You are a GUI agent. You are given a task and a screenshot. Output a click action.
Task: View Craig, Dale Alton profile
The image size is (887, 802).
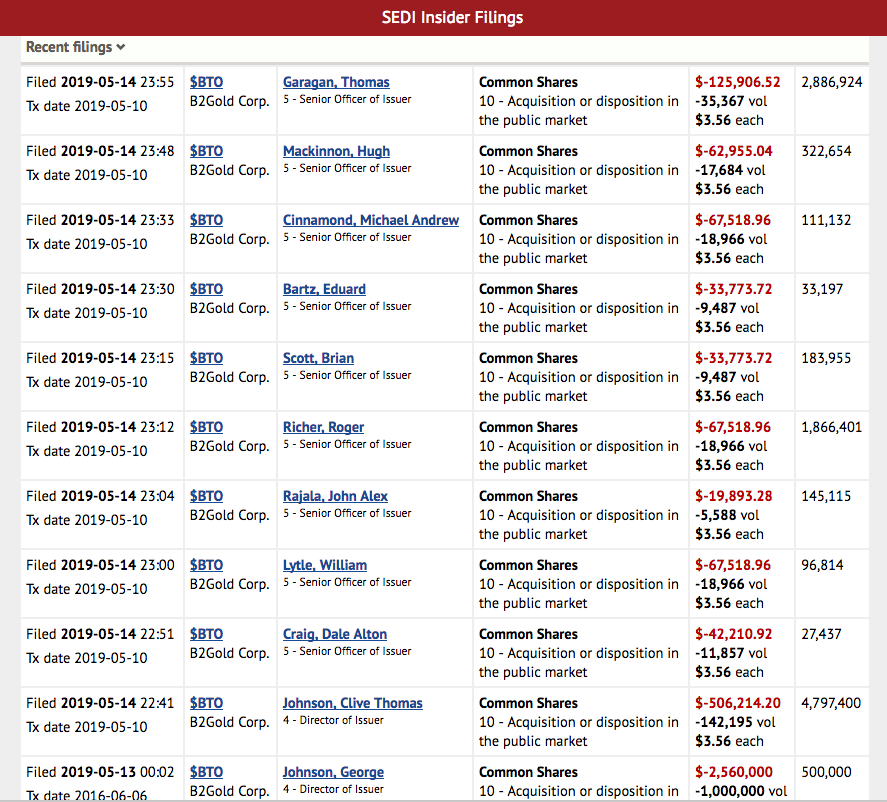(x=334, y=634)
